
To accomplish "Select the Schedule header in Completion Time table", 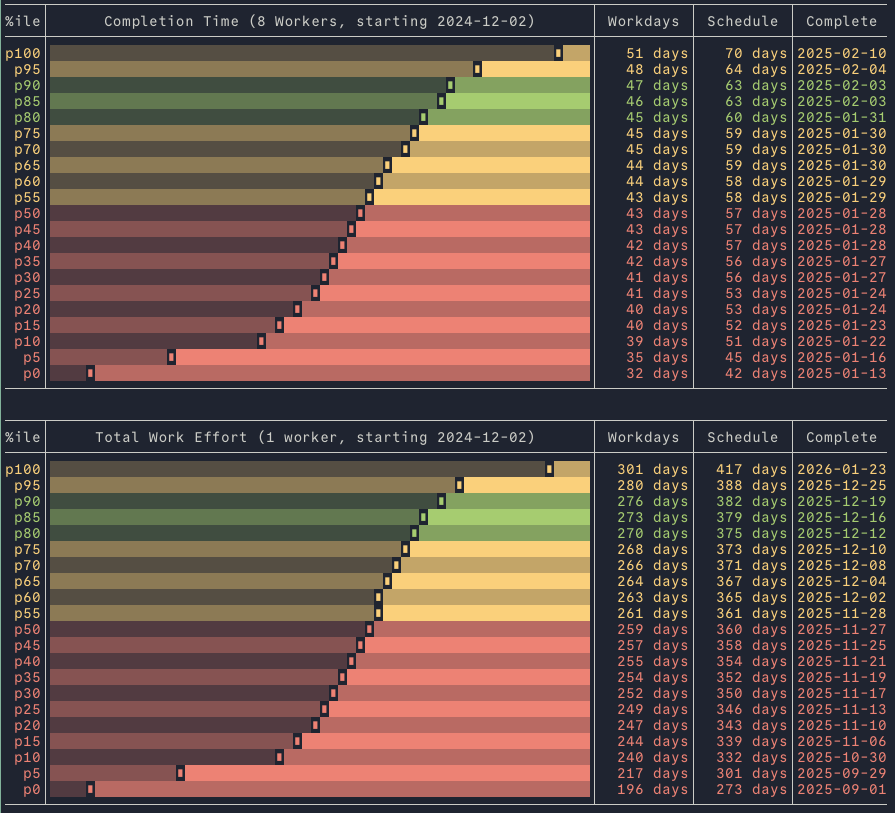I will click(x=743, y=21).
